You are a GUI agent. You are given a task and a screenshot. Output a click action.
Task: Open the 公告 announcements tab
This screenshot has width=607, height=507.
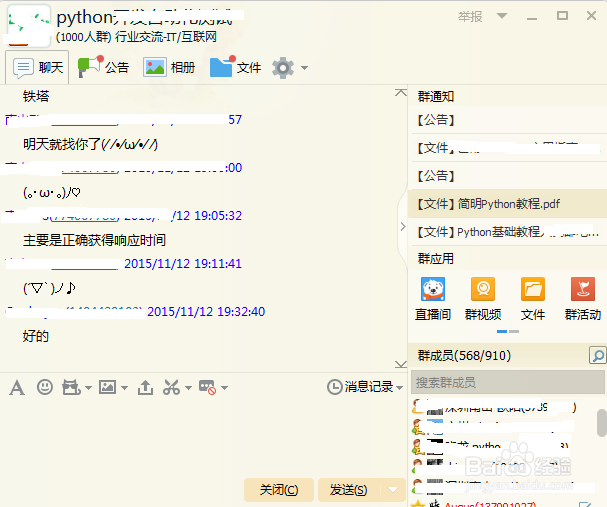click(x=103, y=67)
